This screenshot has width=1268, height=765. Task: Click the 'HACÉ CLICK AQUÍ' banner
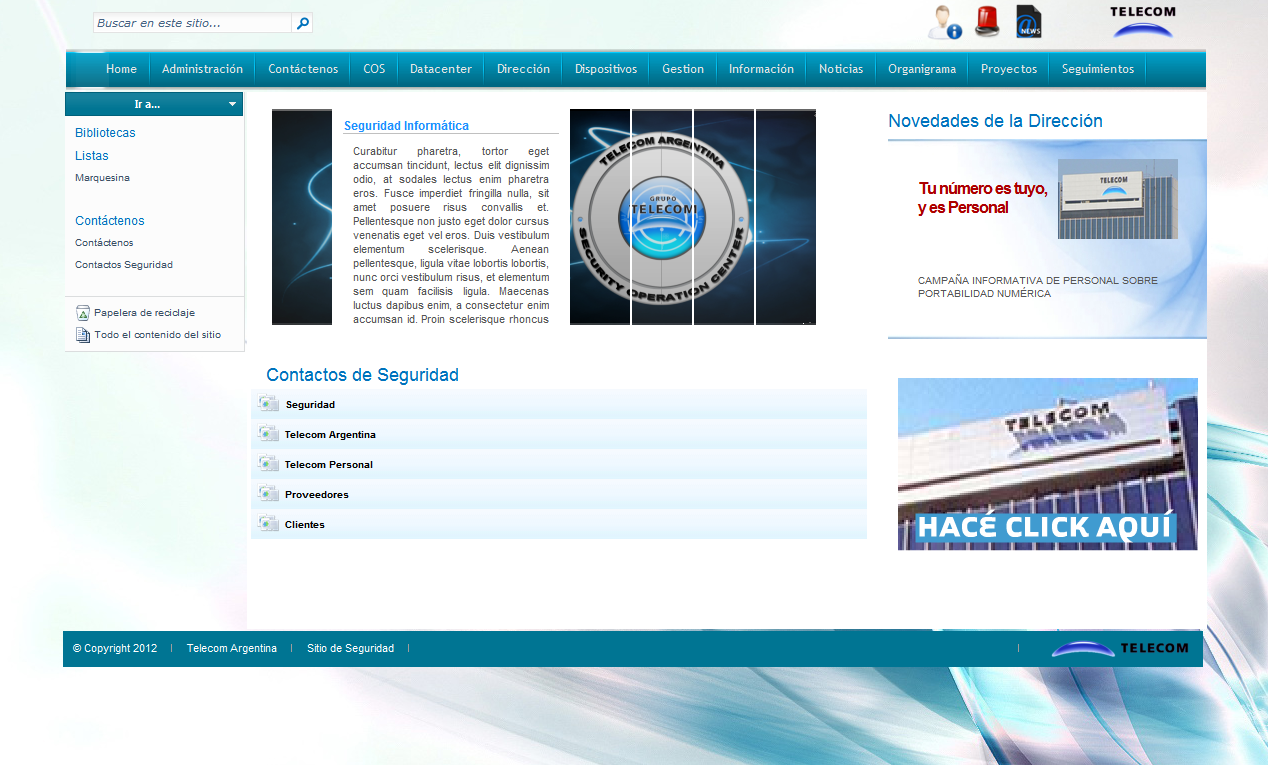pyautogui.click(x=1048, y=464)
